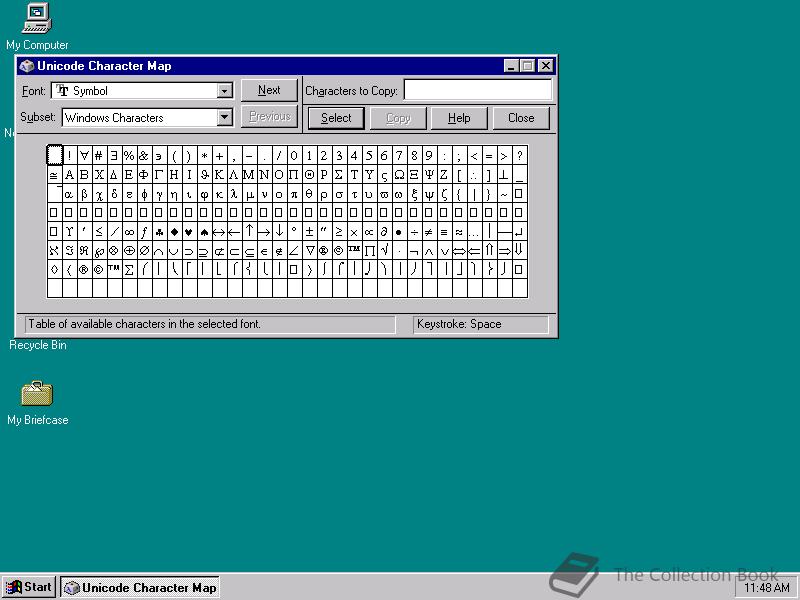Select the double-line left arrow ⇐
Screen dimensions: 800x600
(x=474, y=251)
